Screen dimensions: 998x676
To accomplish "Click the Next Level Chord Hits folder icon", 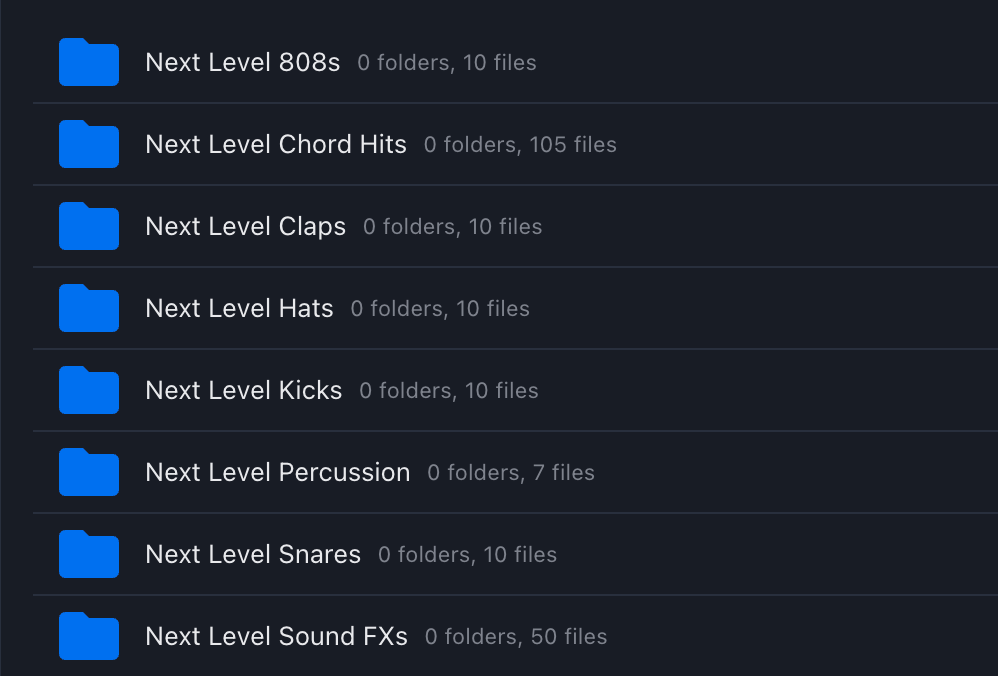I will pos(89,143).
